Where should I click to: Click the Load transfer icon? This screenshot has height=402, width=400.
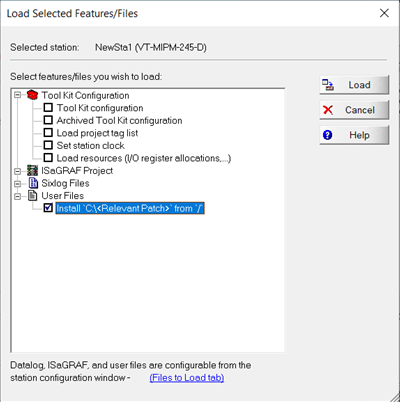(x=328, y=85)
